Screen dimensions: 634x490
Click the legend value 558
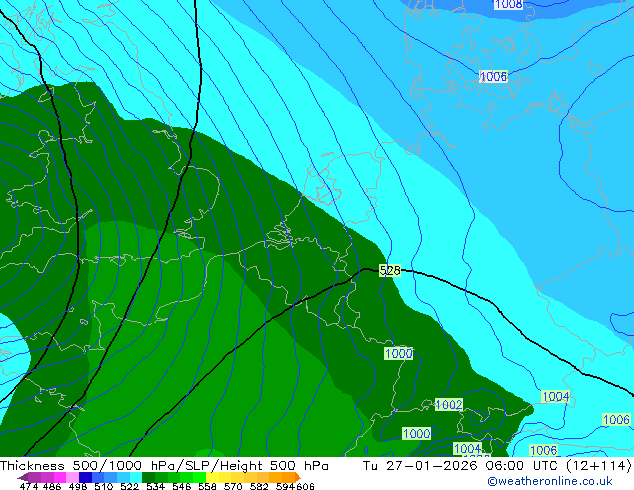pyautogui.click(x=207, y=486)
